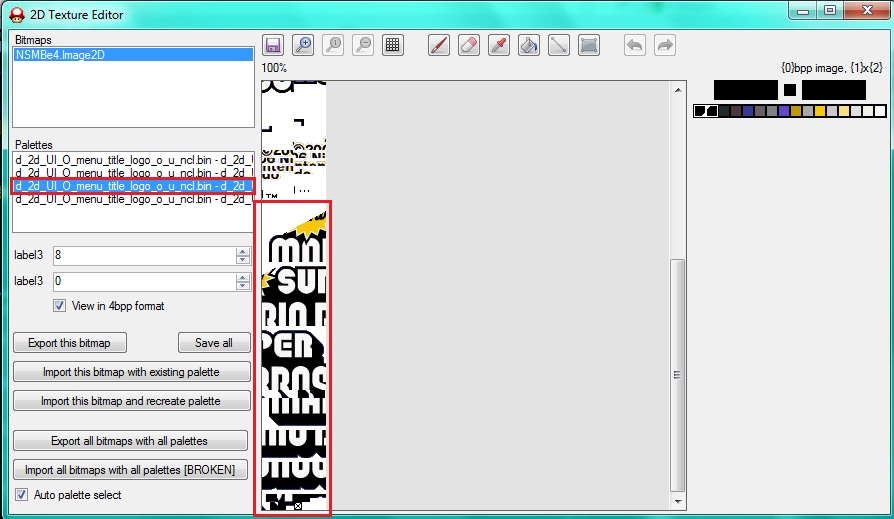This screenshot has width=894, height=519.
Task: Toggle the Auto palette select checkbox
Action: click(x=21, y=494)
